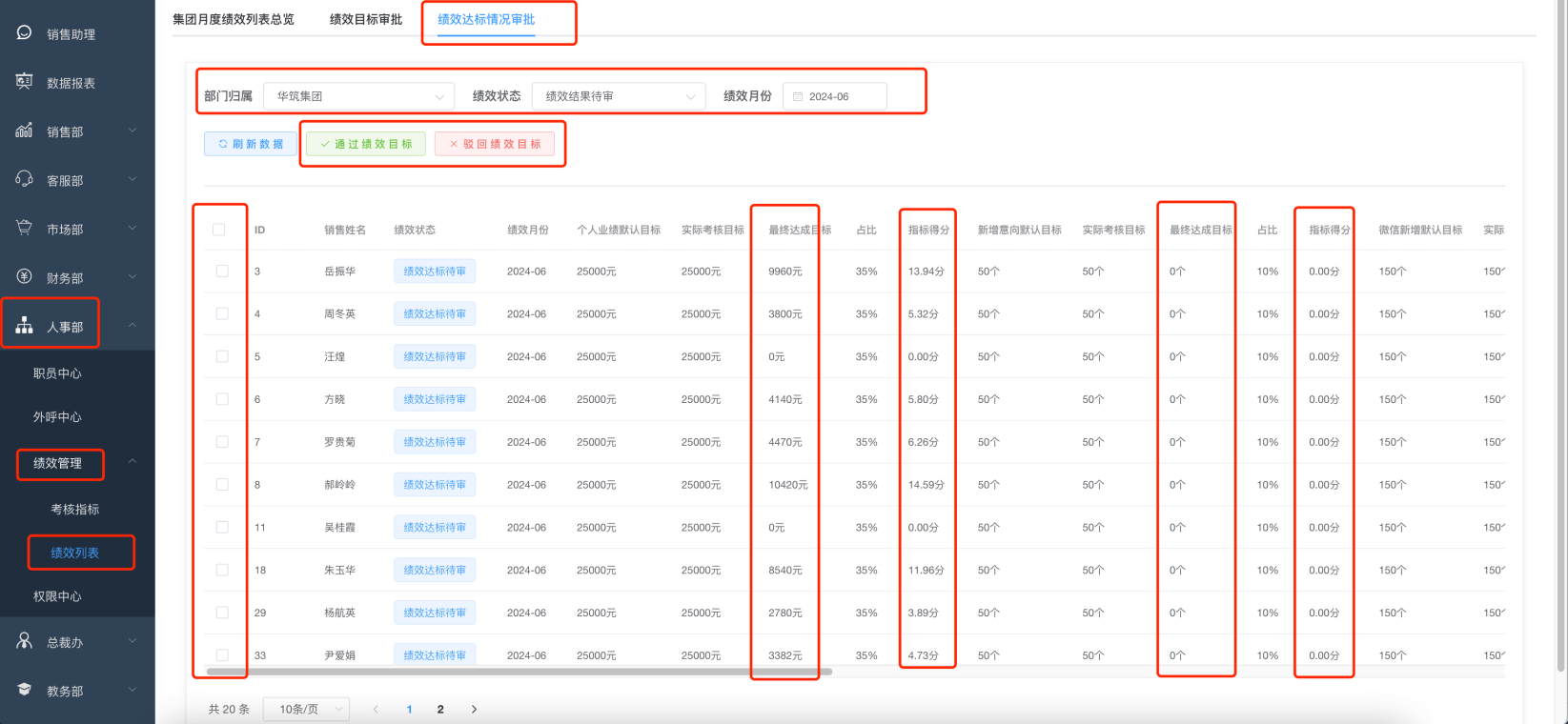Click the 绩效月份 date field showing 2024-06
This screenshot has width=1568, height=724.
click(x=835, y=96)
